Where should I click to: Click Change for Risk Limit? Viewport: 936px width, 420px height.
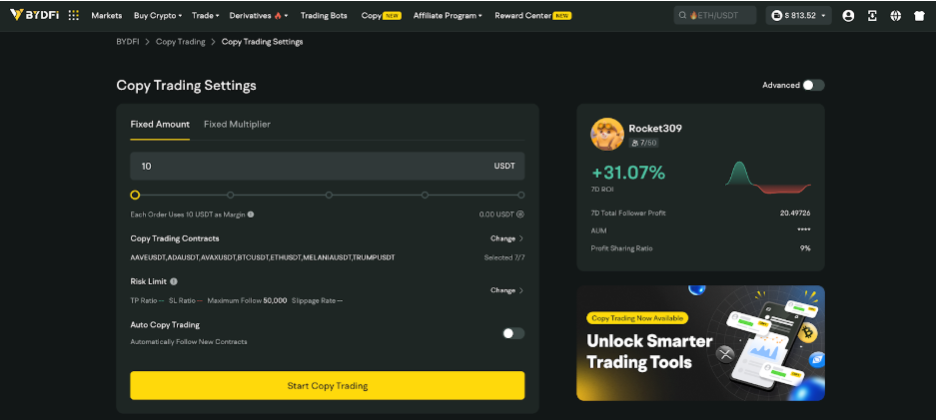pyautogui.click(x=507, y=291)
